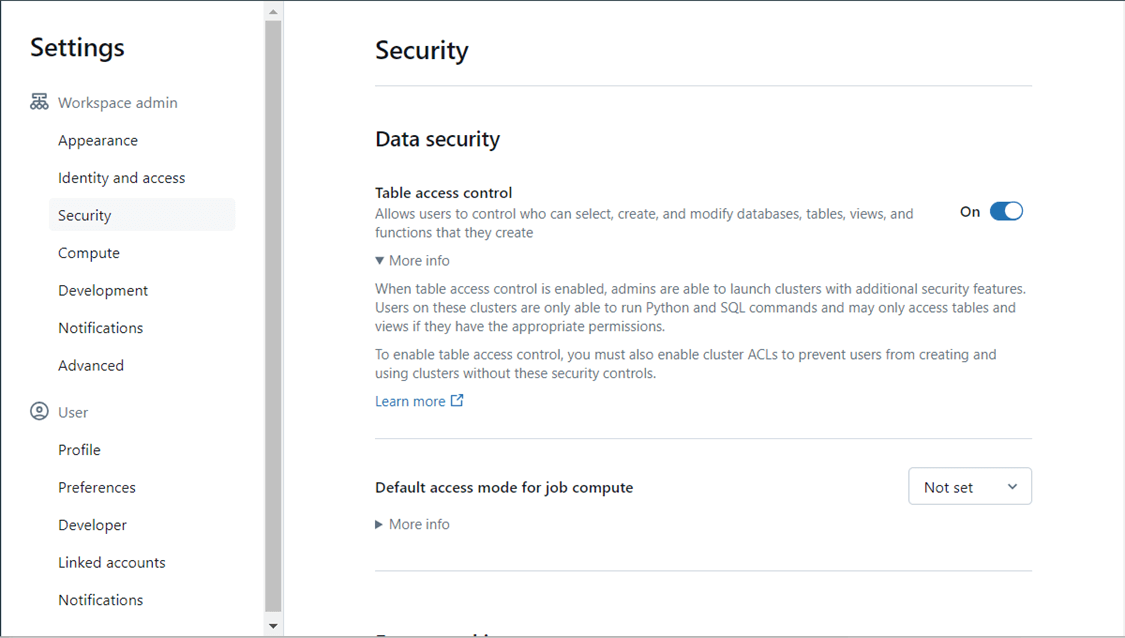Click the Workspace admin icon

point(39,102)
